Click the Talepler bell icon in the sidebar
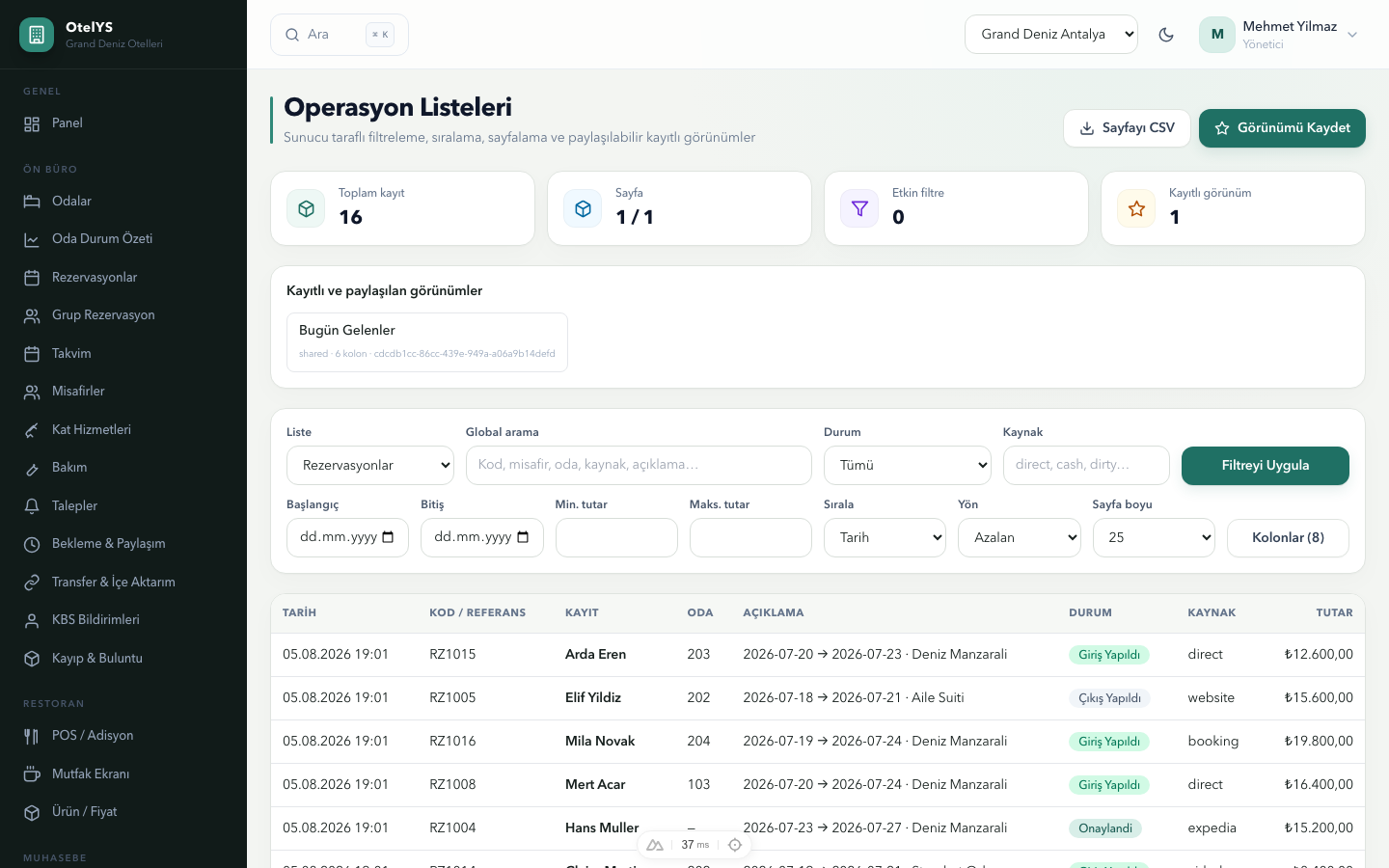This screenshot has width=1389, height=868. pos(32,506)
